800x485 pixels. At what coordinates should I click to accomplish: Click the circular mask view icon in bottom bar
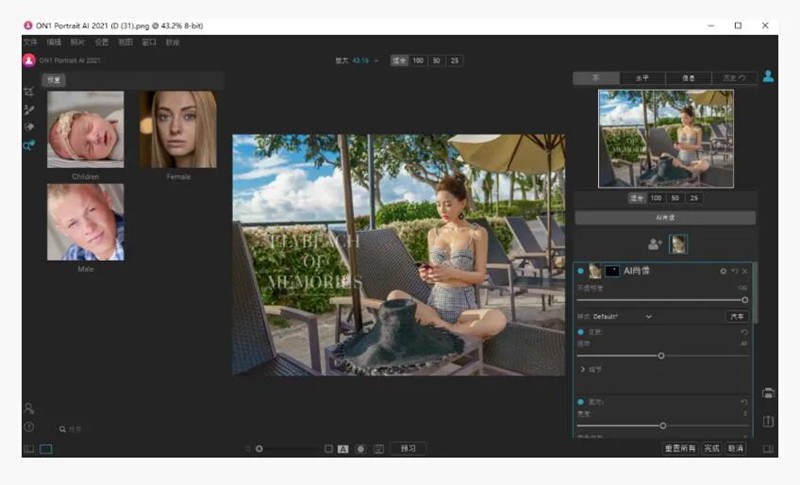coord(361,449)
